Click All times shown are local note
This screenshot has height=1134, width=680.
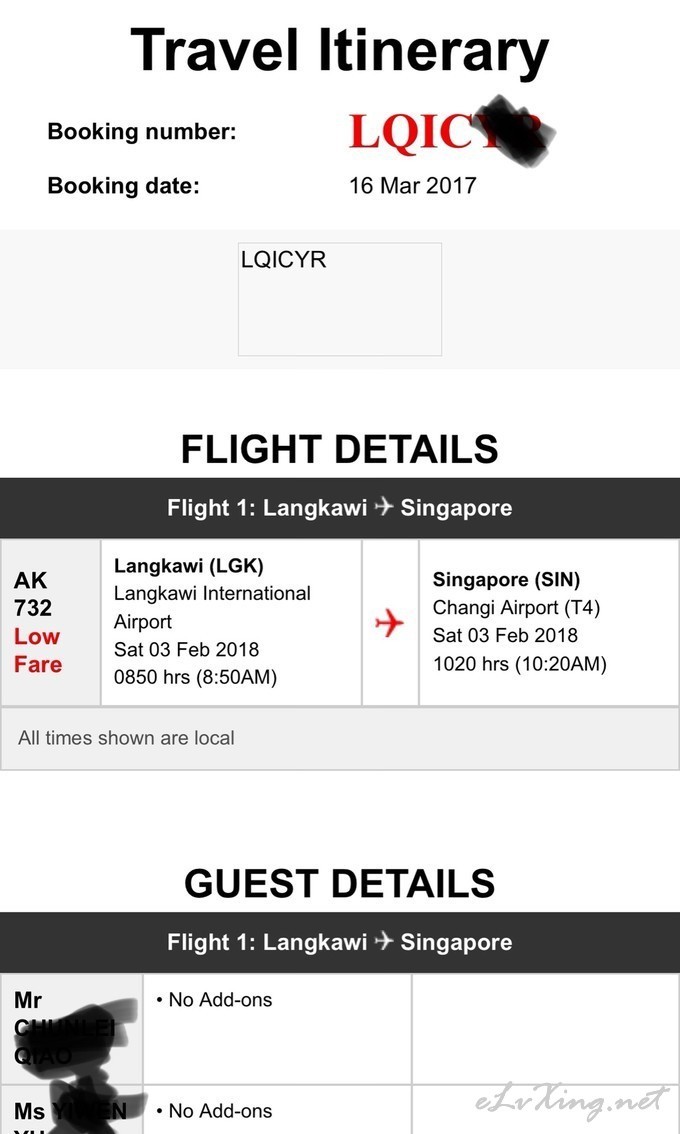coord(127,738)
